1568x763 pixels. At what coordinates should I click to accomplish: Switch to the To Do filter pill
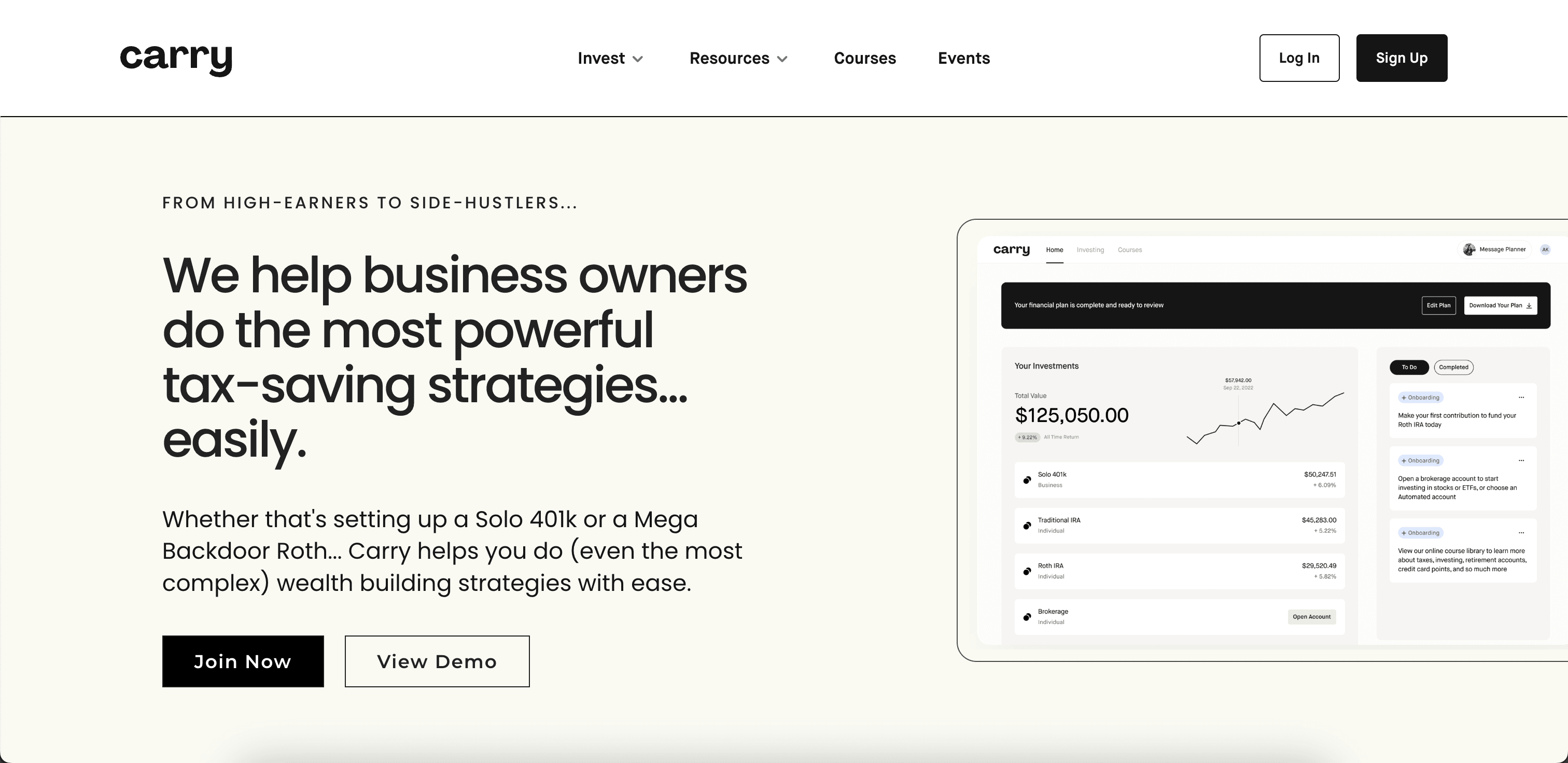click(x=1408, y=368)
